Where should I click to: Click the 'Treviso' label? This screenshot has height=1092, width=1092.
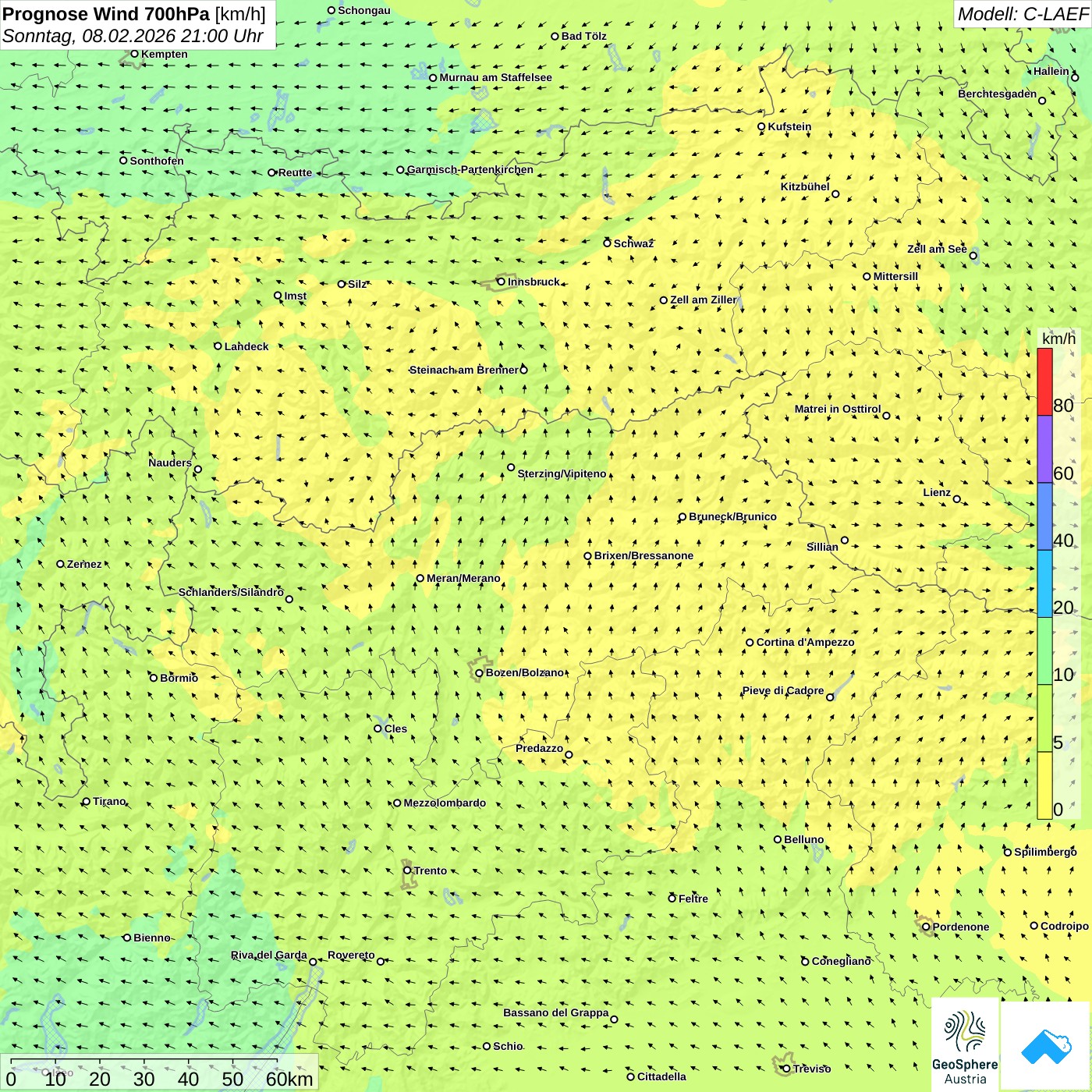(x=811, y=1069)
